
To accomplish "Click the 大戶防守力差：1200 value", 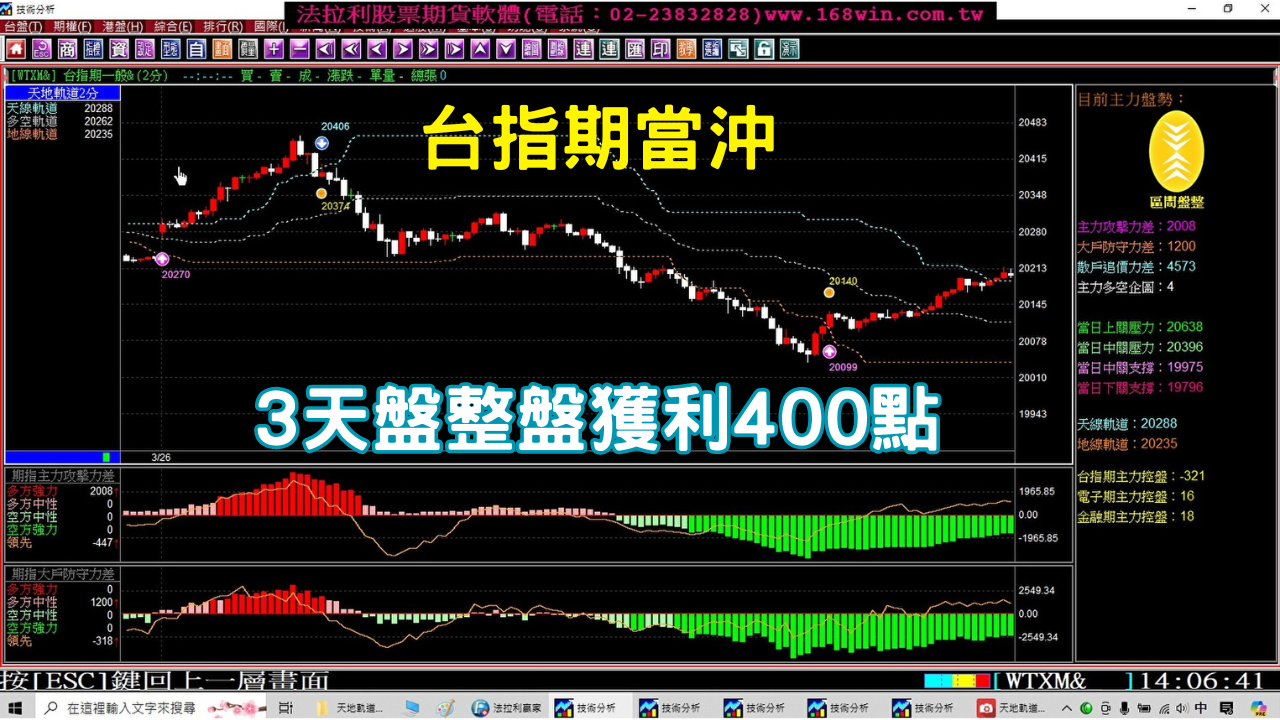I will [1136, 246].
